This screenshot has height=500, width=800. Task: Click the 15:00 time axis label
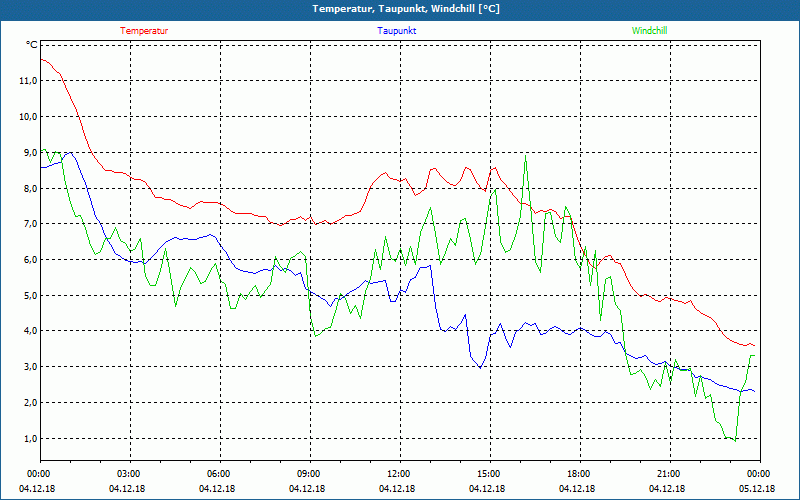pyautogui.click(x=490, y=474)
